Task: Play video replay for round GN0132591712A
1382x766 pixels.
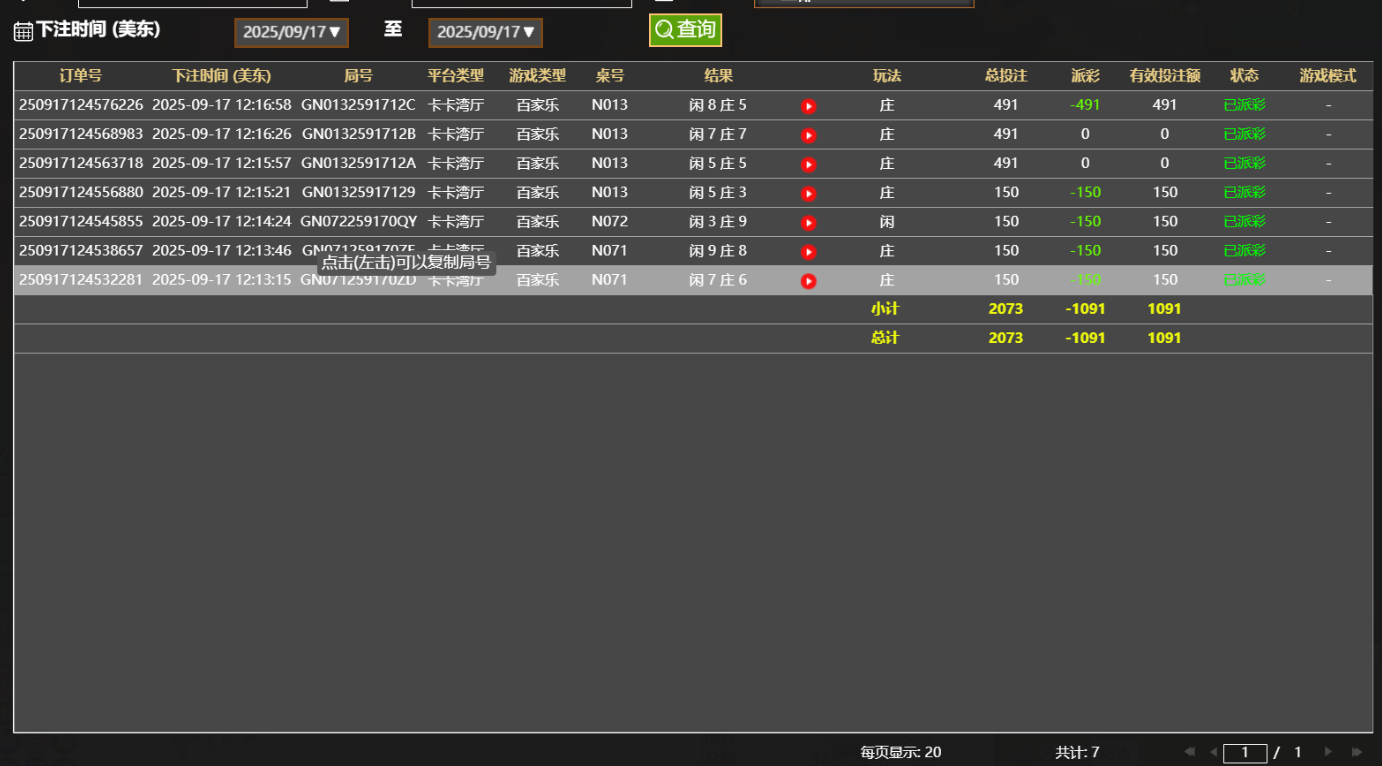Action: (x=809, y=164)
